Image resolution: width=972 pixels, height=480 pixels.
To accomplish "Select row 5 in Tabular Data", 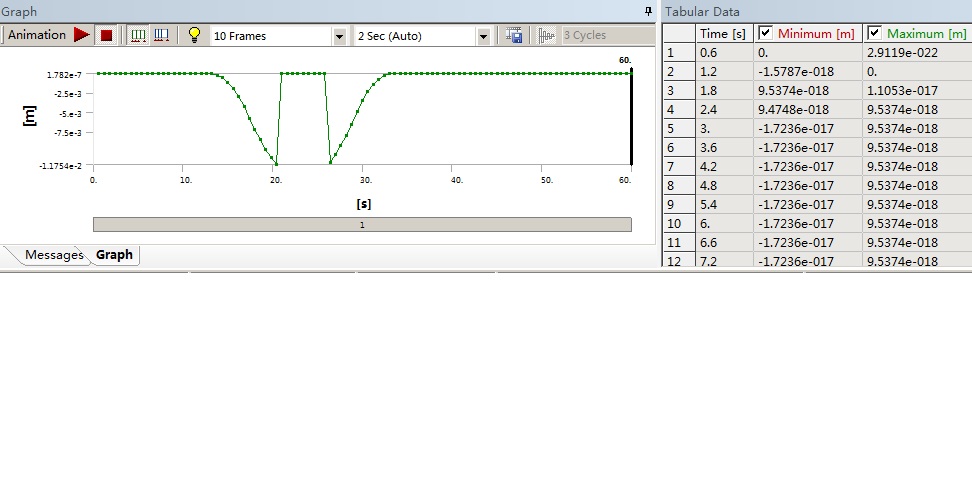I will [679, 129].
